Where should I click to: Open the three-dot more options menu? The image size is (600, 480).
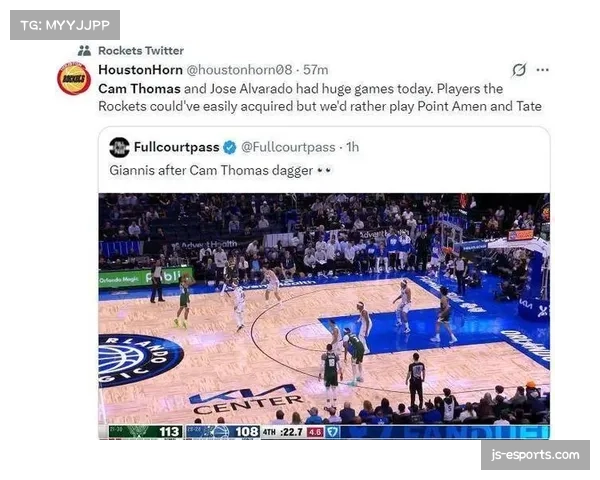click(x=543, y=70)
